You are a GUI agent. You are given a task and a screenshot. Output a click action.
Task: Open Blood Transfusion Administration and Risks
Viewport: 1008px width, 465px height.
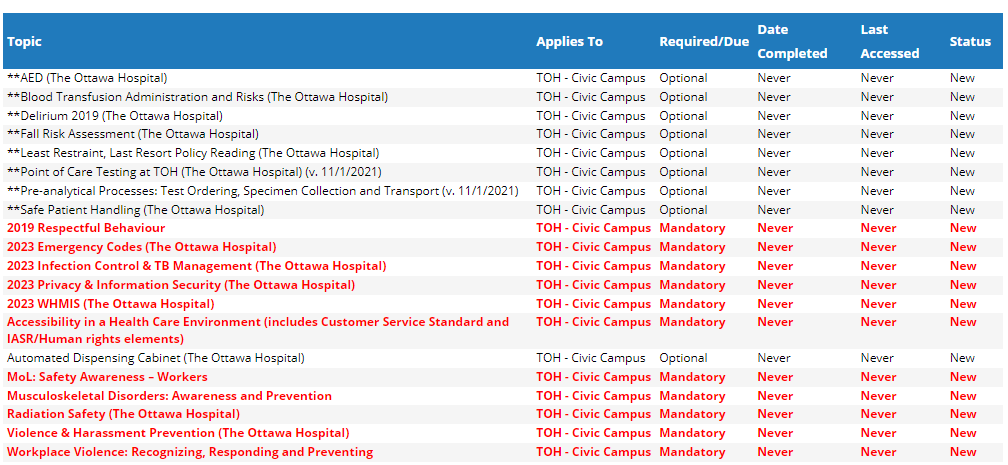(197, 97)
